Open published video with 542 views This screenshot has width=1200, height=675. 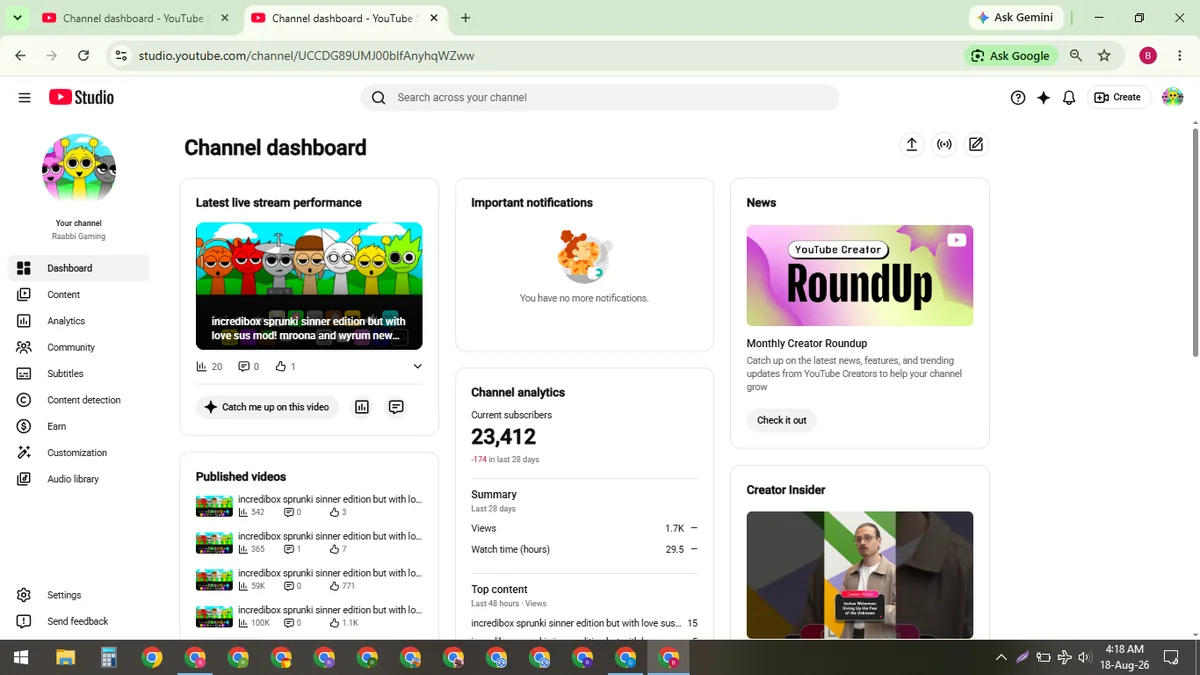tap(309, 505)
